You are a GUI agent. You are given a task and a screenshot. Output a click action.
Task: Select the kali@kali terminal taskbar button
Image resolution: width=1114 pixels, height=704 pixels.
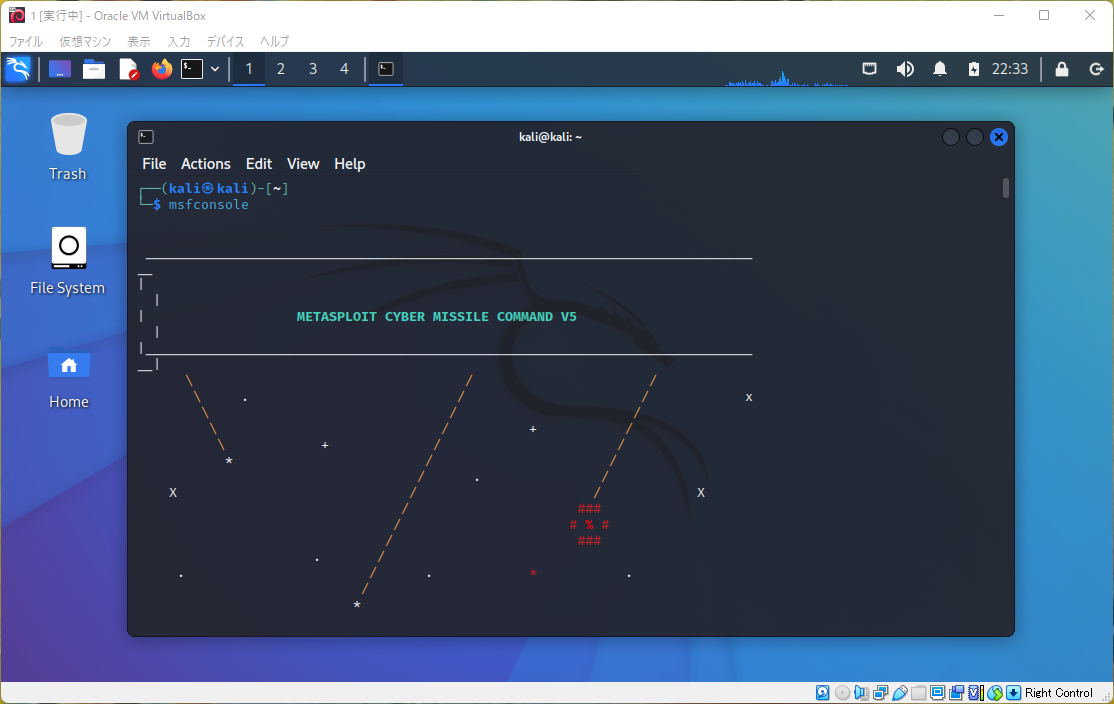coord(386,69)
